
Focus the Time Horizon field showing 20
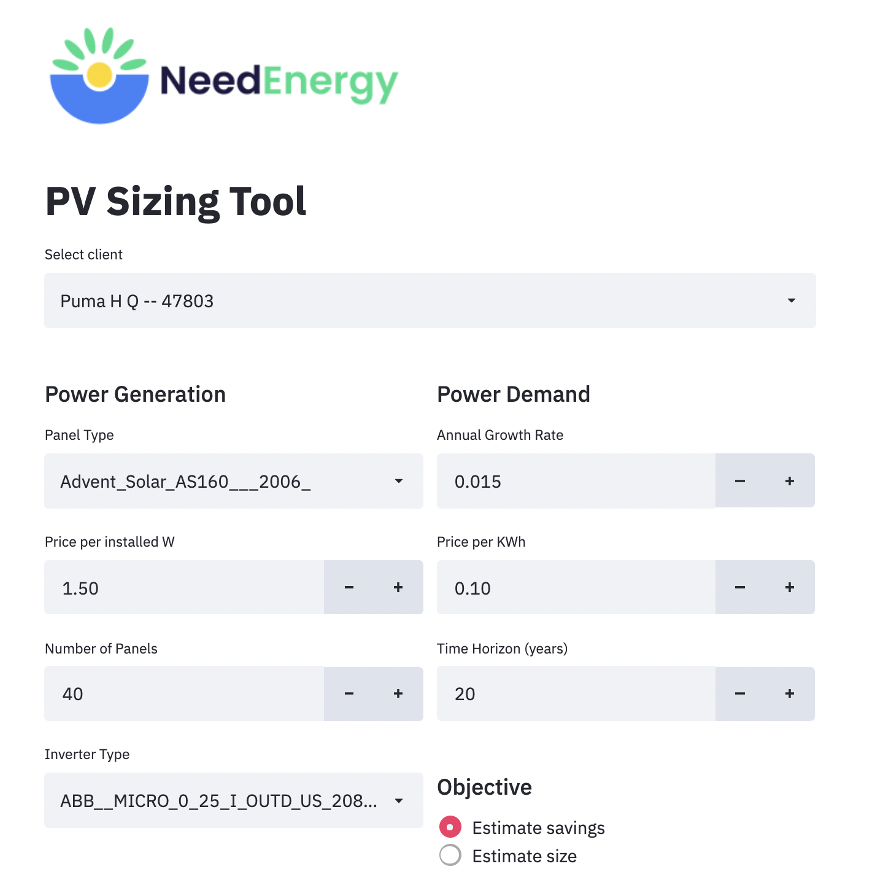click(x=576, y=694)
